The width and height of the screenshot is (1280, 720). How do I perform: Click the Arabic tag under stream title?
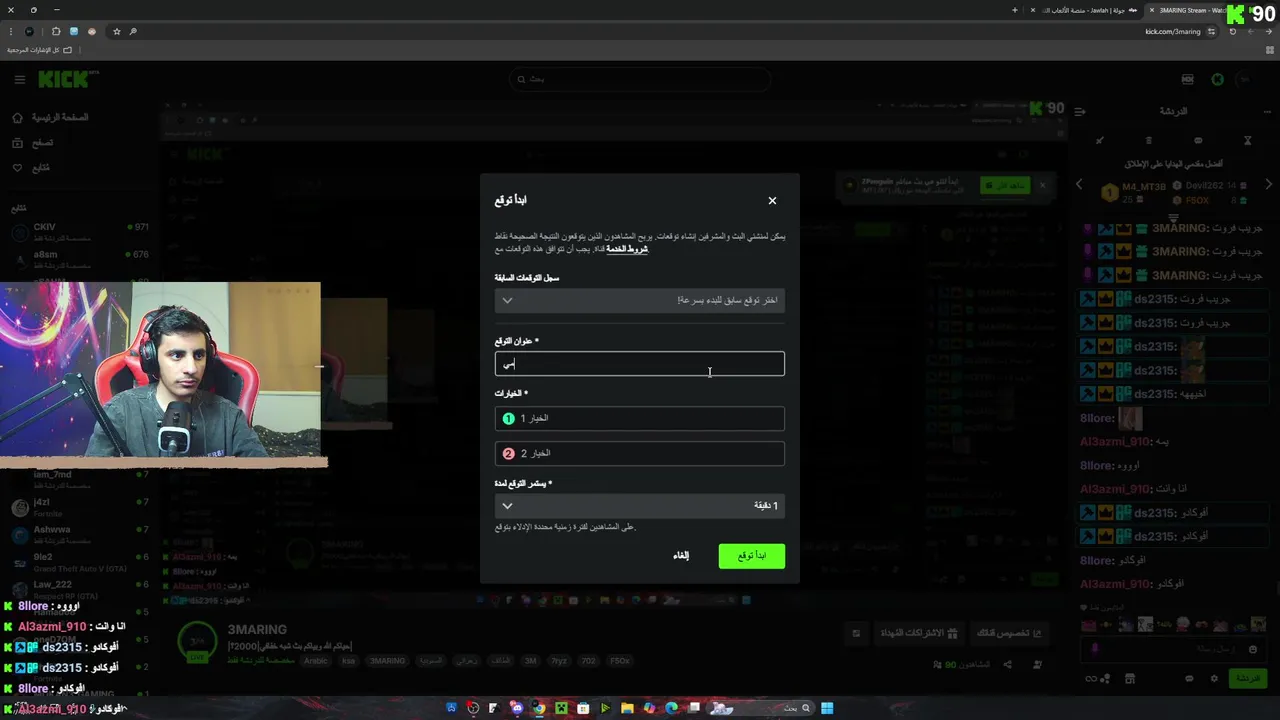315,661
